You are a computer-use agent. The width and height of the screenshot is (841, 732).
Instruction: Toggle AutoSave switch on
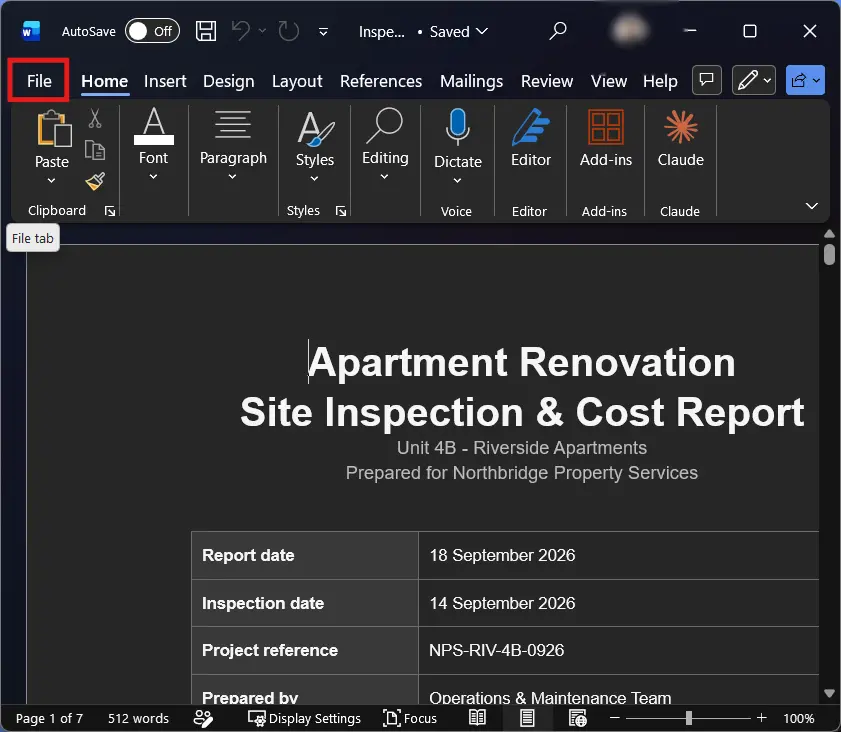[x=152, y=31]
